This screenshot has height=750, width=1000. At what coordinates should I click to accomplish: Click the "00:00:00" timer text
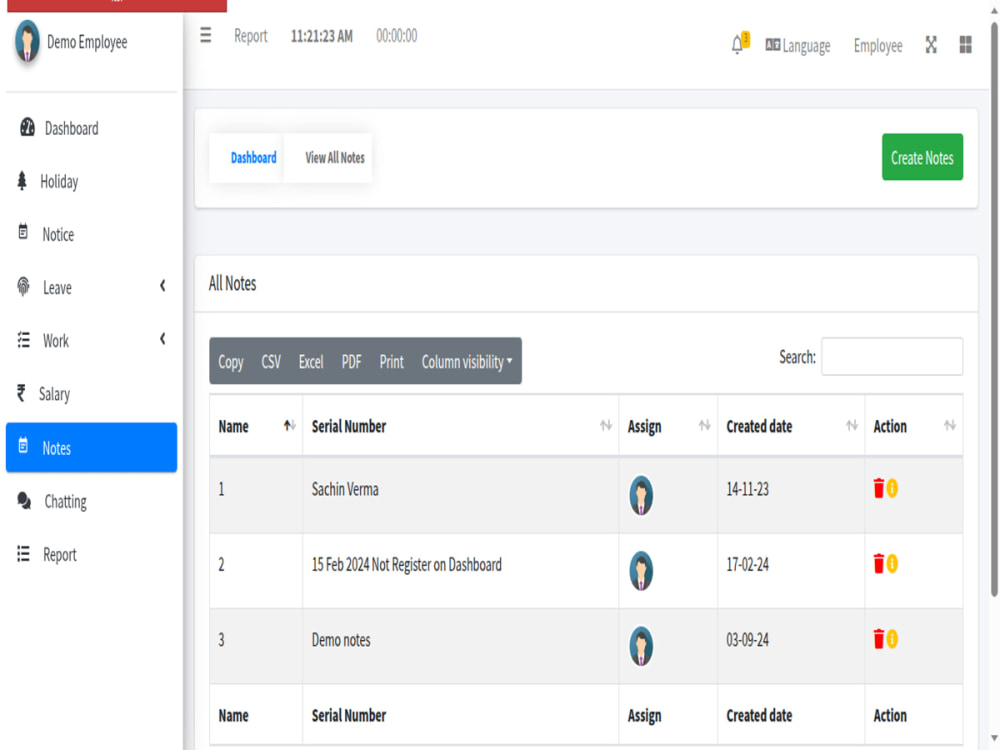(x=397, y=36)
